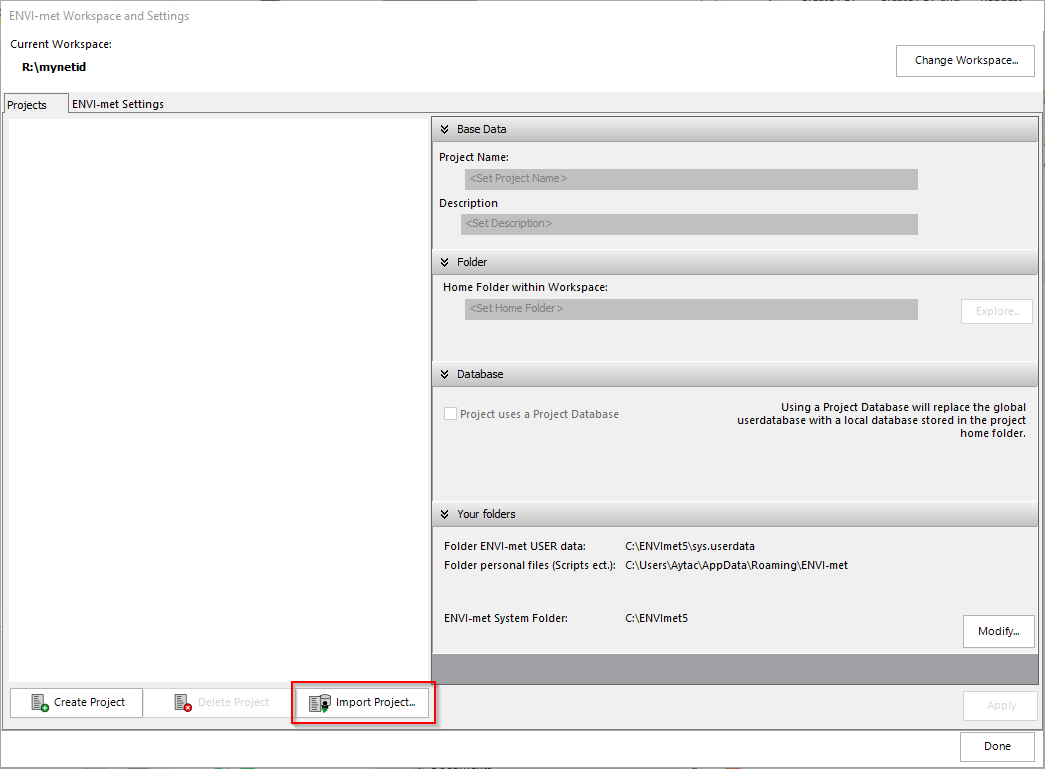Click the Set Home Folder field

point(690,309)
